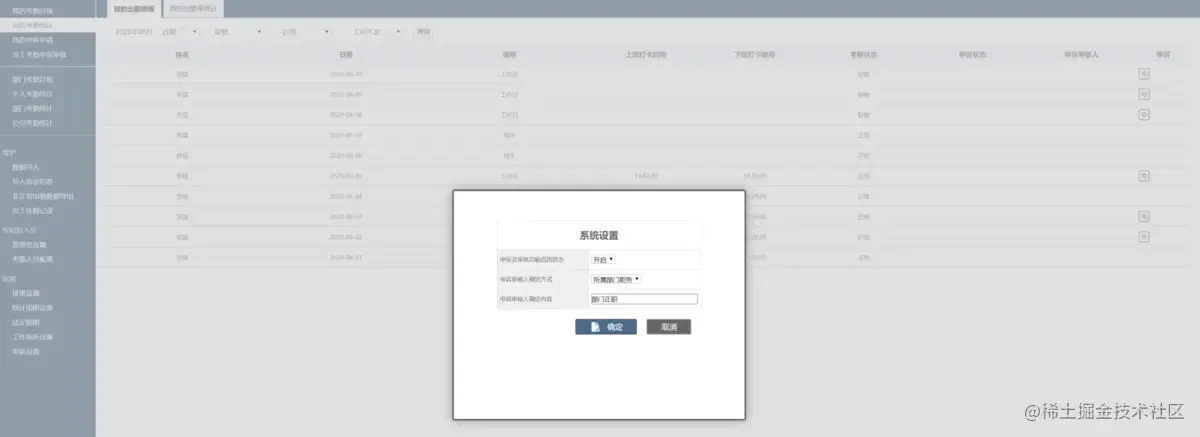Screen dimensions: 1200x437
Task: Click the 姓名 column header
Action: point(182,54)
